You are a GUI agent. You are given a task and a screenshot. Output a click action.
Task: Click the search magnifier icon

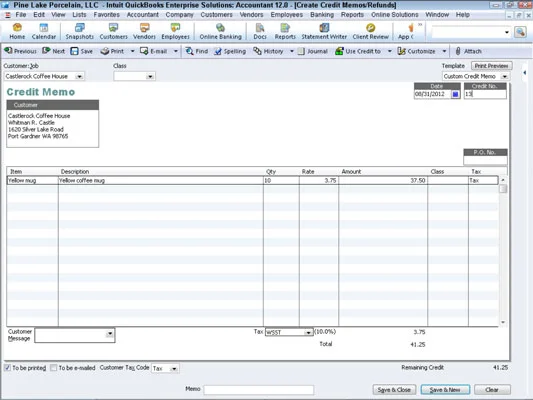click(x=520, y=32)
